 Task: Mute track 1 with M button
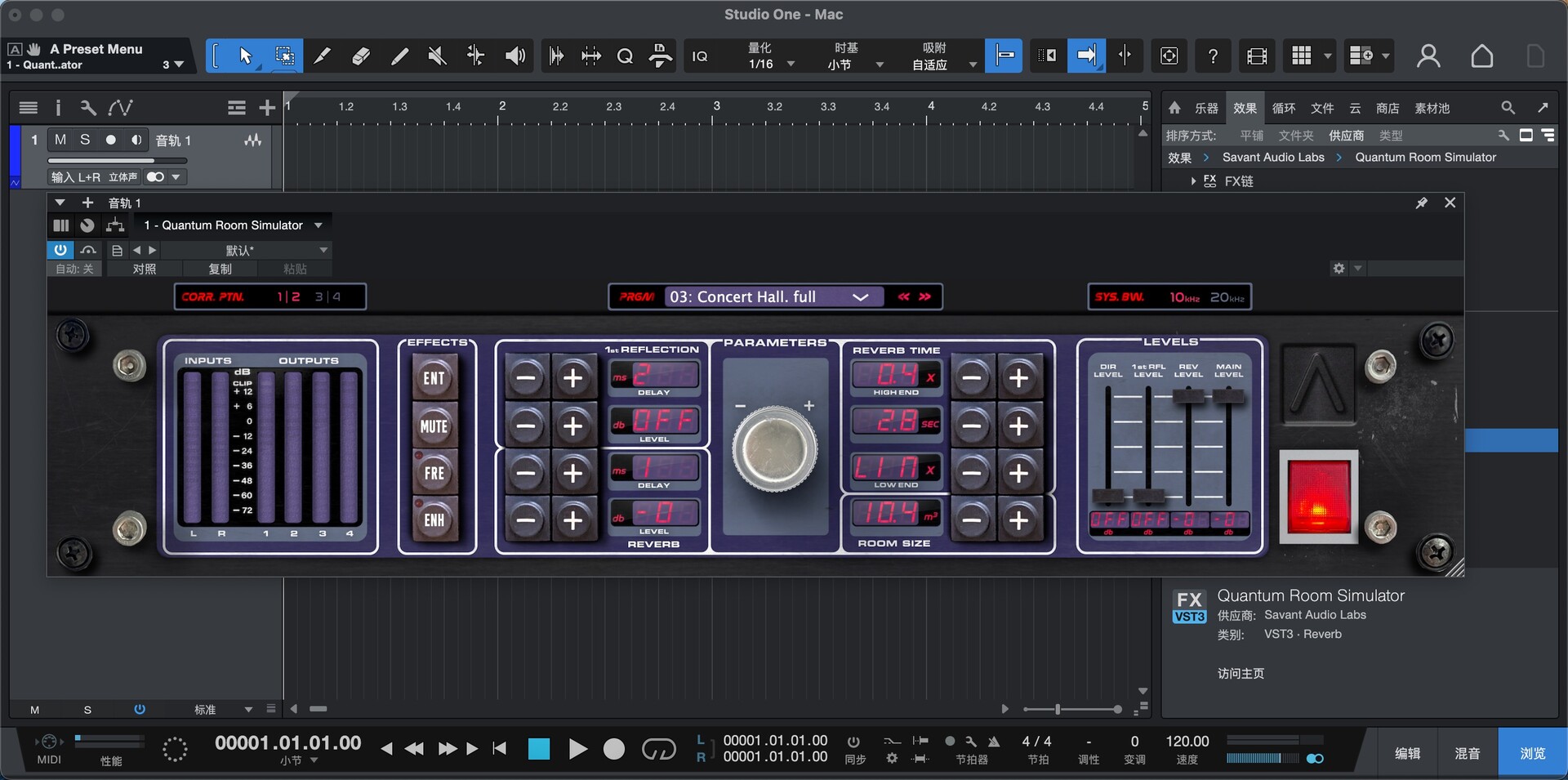pos(60,140)
